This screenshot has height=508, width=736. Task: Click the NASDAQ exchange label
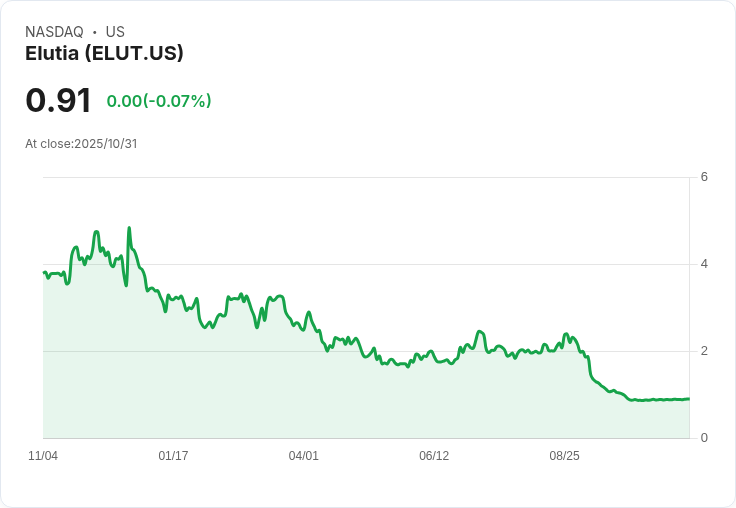54,32
